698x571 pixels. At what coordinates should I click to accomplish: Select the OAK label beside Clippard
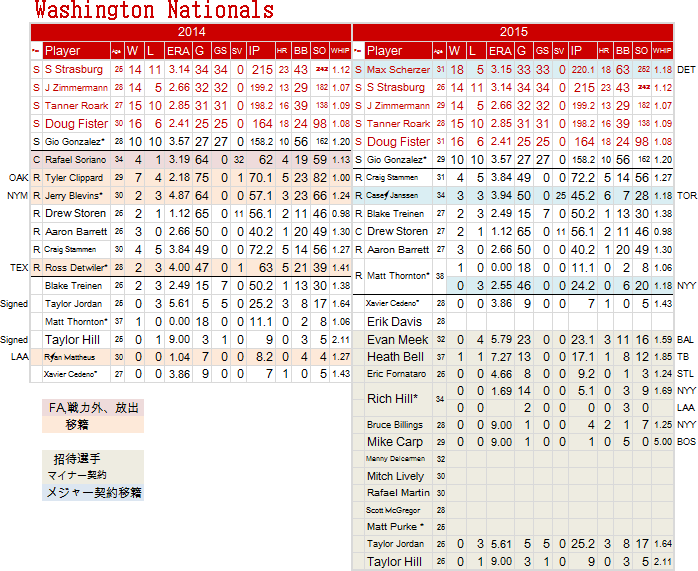(x=18, y=178)
